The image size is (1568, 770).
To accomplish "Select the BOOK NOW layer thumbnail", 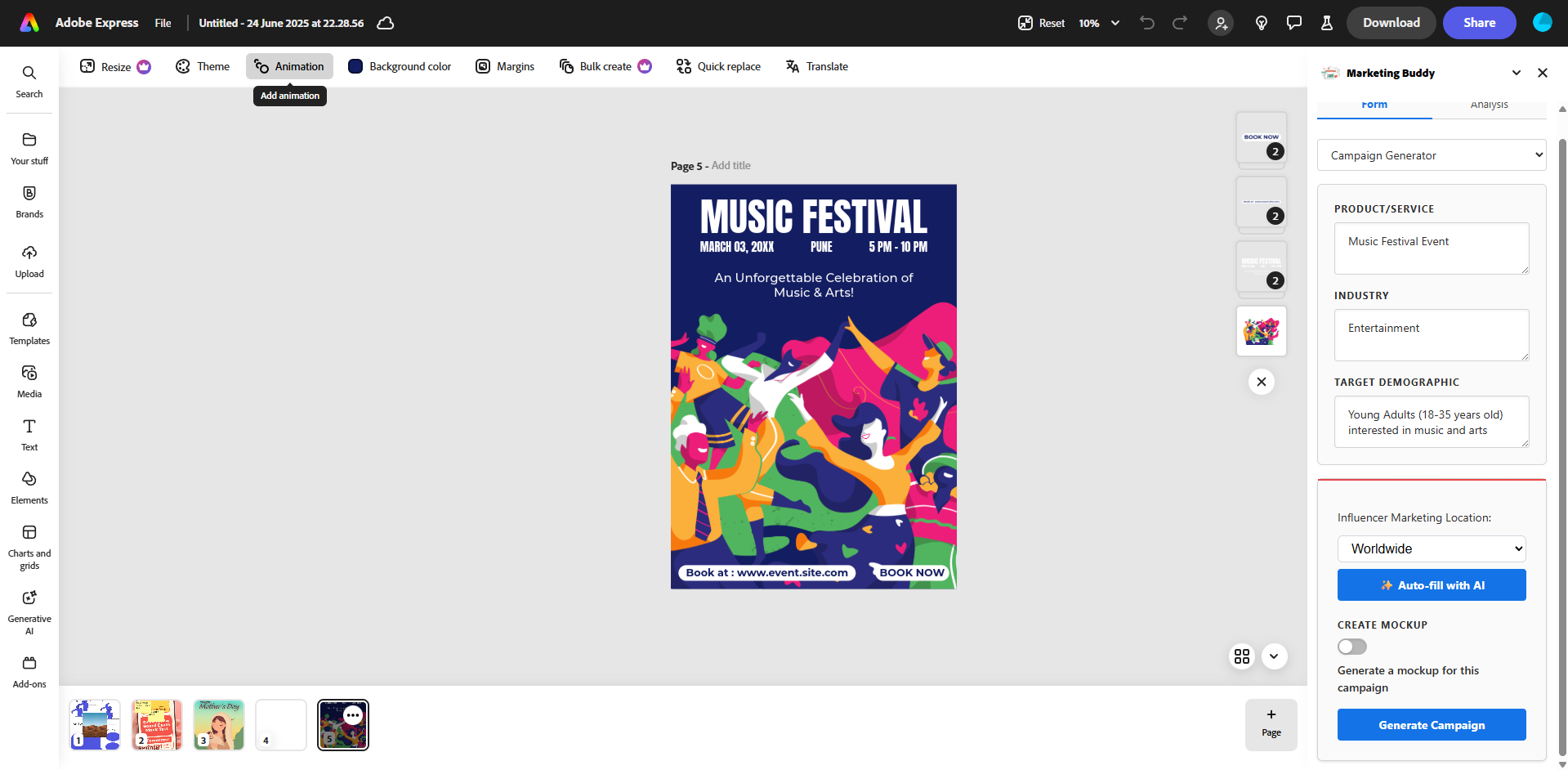I will (x=1262, y=137).
